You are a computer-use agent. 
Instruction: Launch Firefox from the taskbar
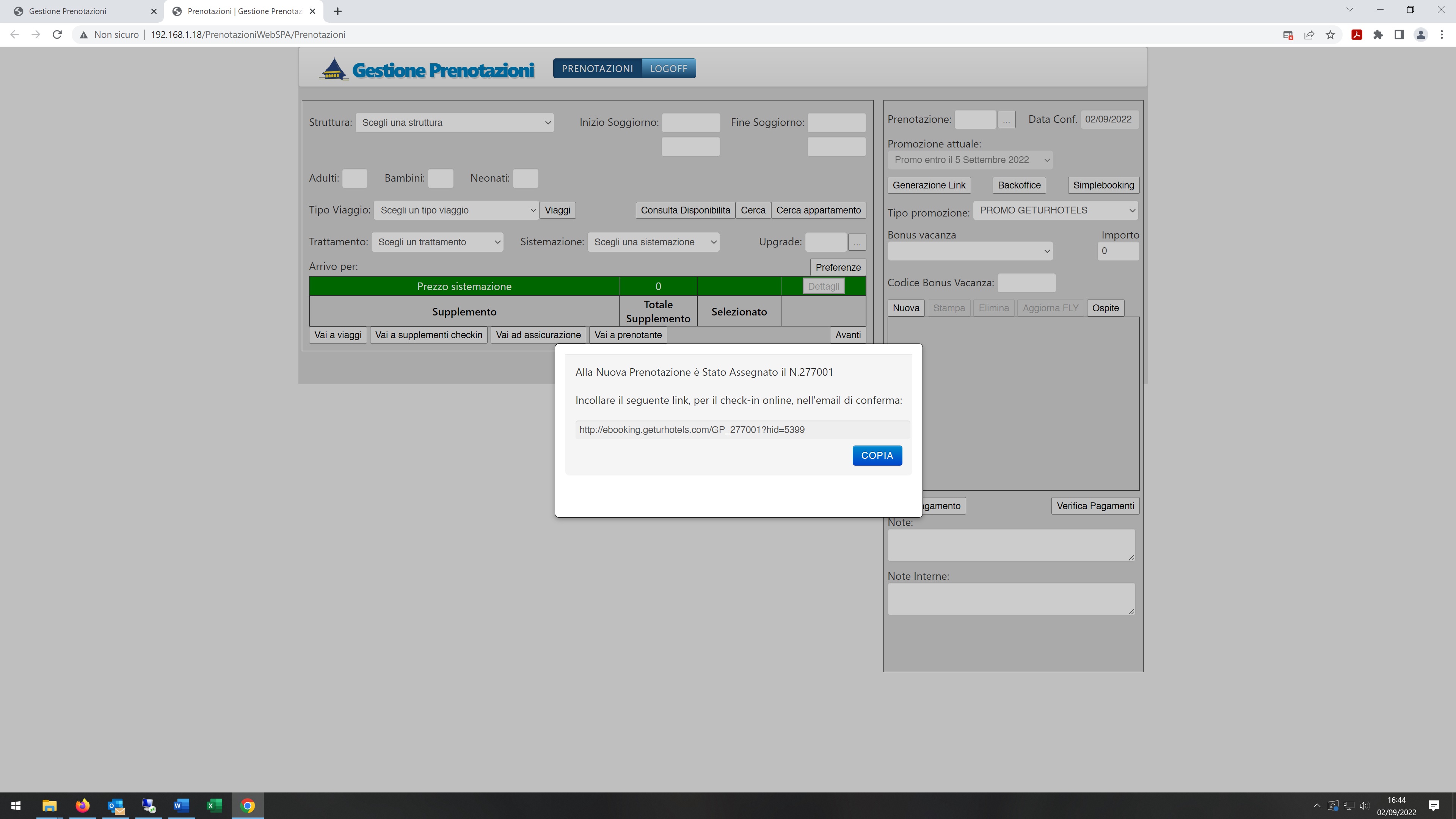pyautogui.click(x=83, y=805)
